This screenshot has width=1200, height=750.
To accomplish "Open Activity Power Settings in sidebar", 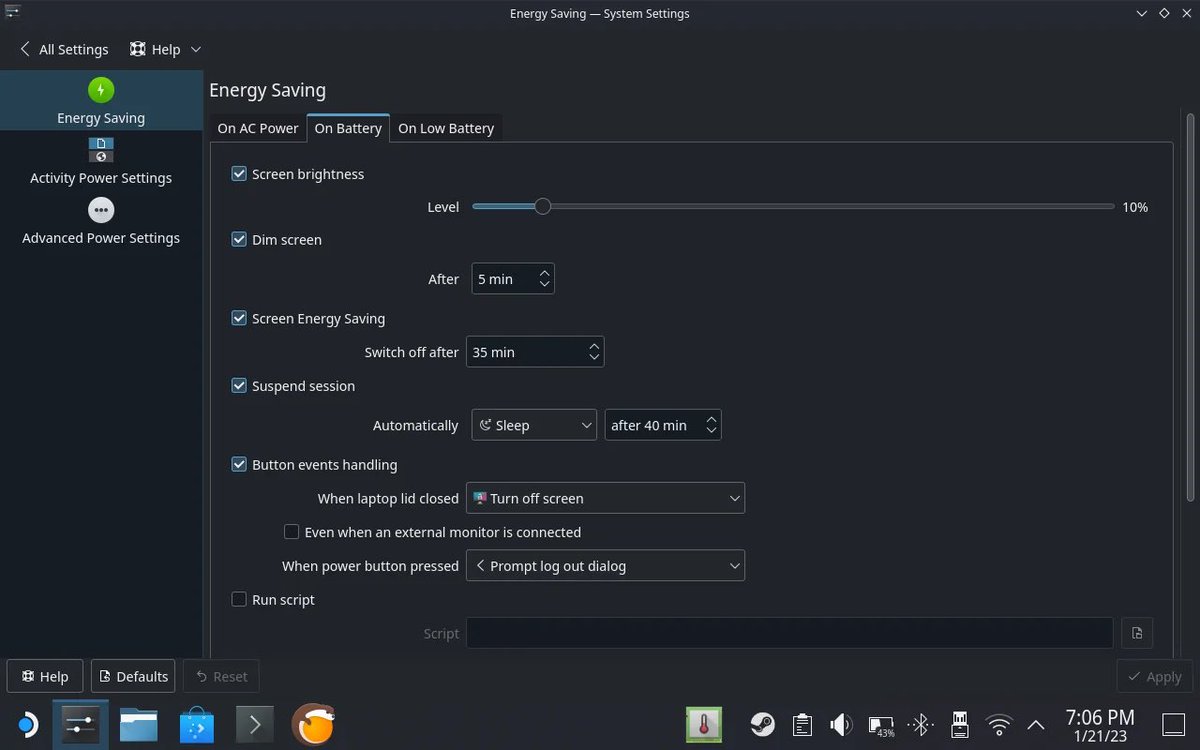I will (x=101, y=161).
